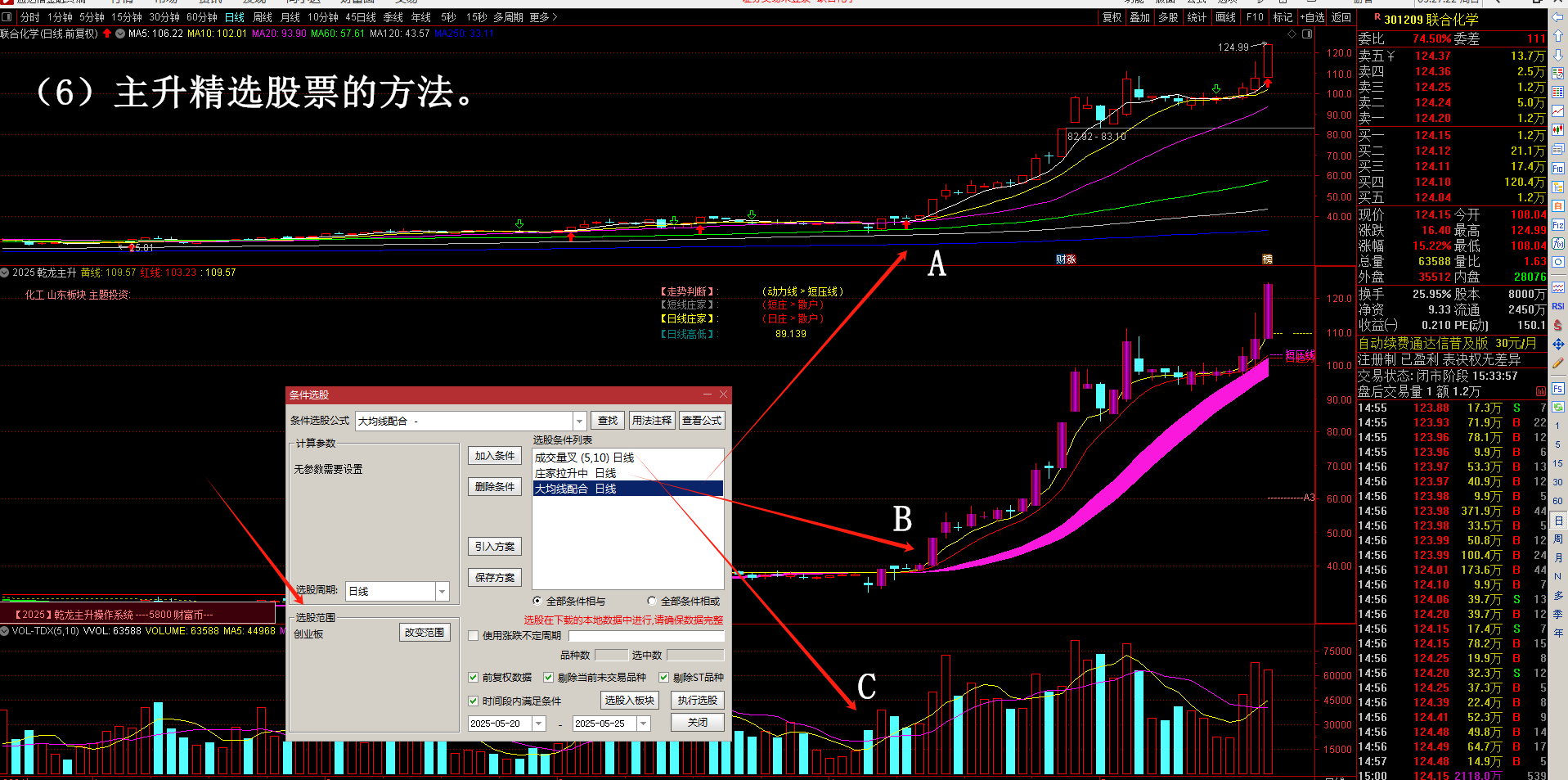Click the orange document icon in sidebar

click(1557, 205)
